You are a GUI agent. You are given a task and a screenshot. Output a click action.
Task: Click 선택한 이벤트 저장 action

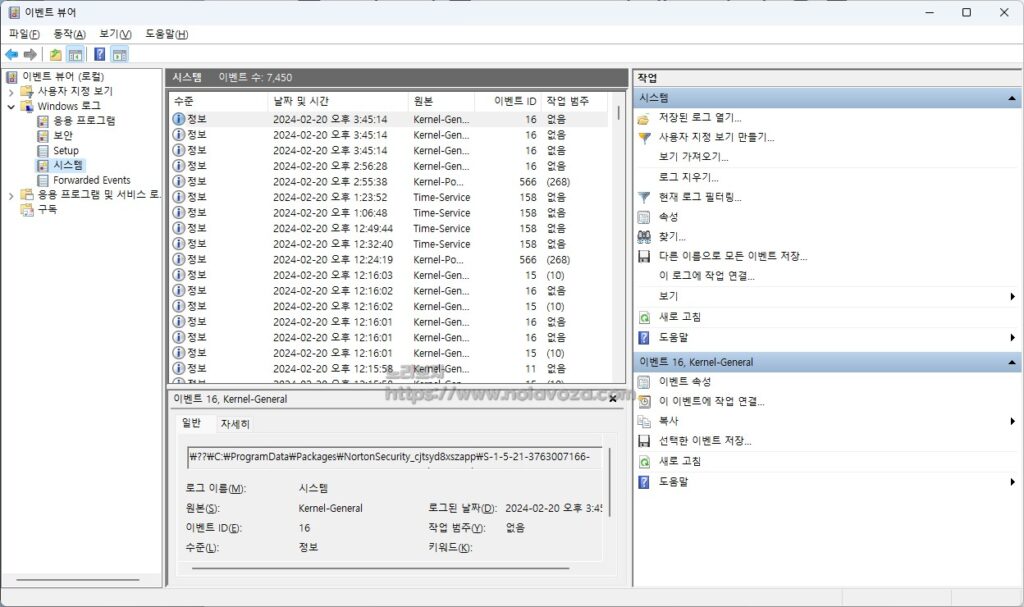(705, 441)
